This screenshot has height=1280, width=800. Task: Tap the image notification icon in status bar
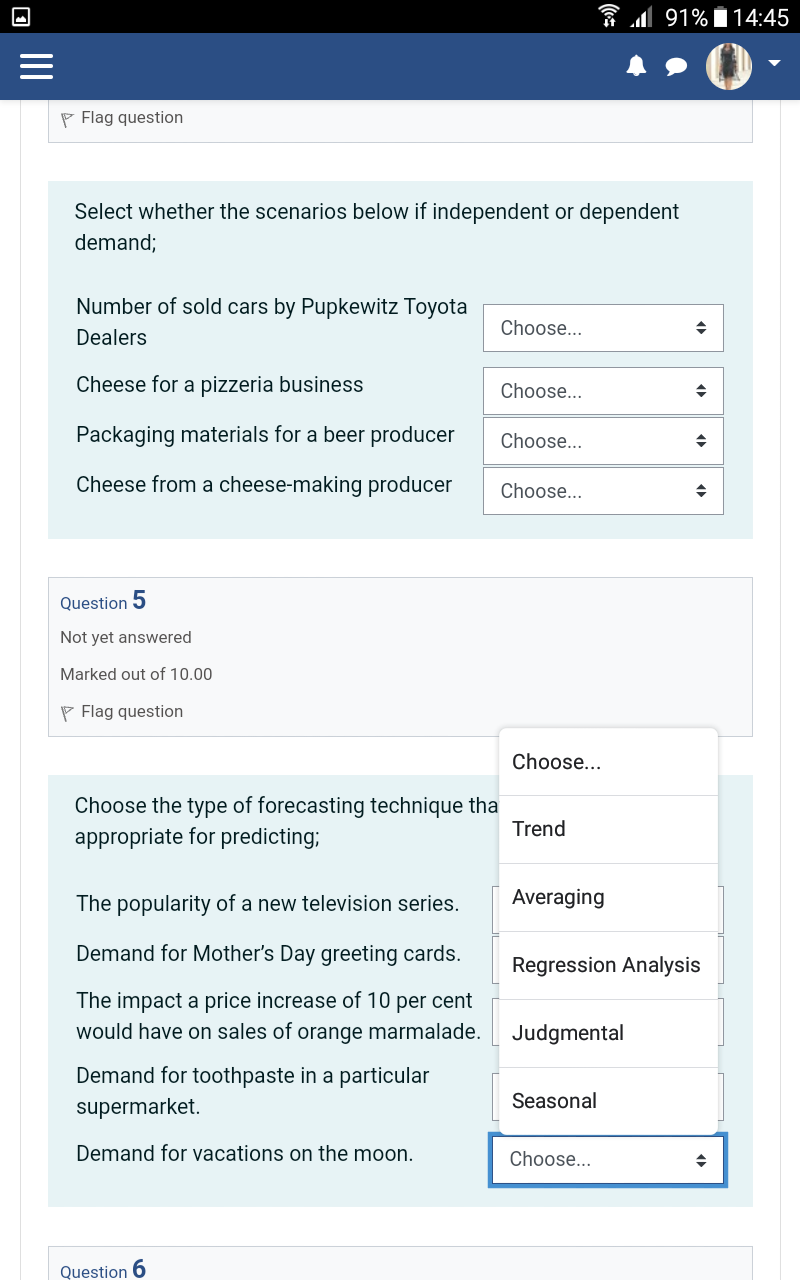(20, 17)
